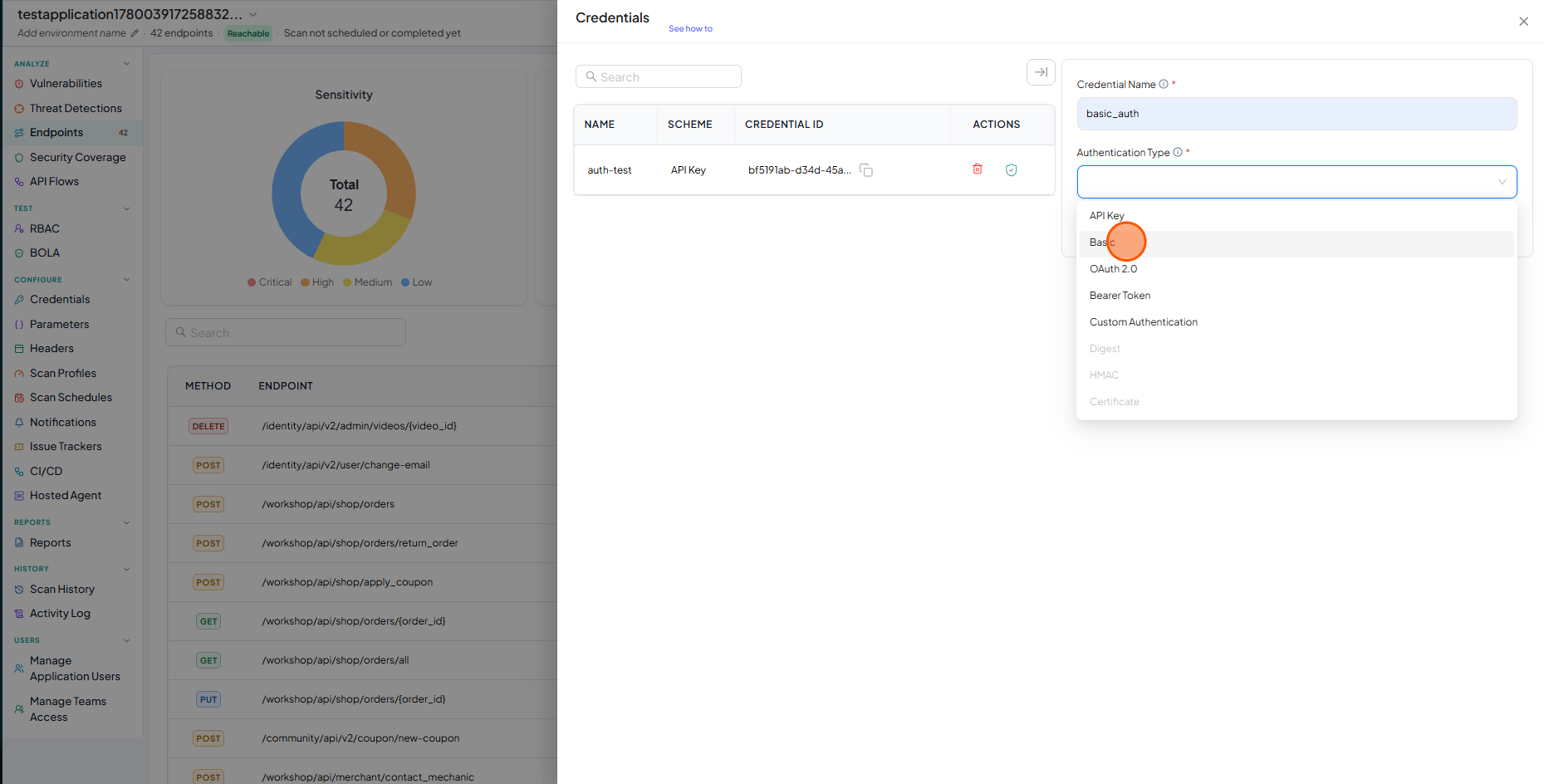Viewport: 1544px width, 784px height.
Task: Open Vulnerabilities in the sidebar
Action: tap(66, 84)
